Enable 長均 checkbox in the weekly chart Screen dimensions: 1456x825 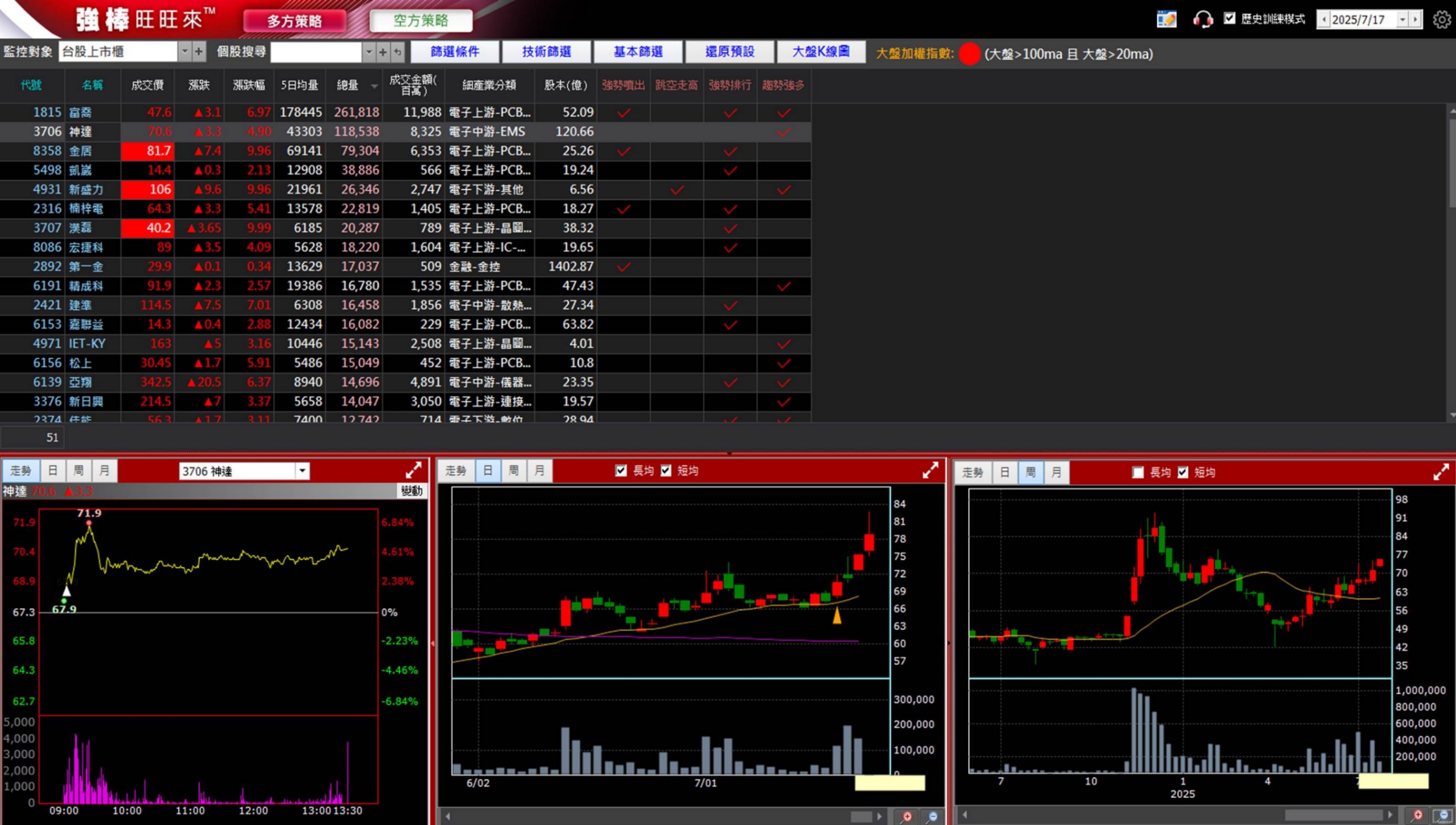(1138, 472)
